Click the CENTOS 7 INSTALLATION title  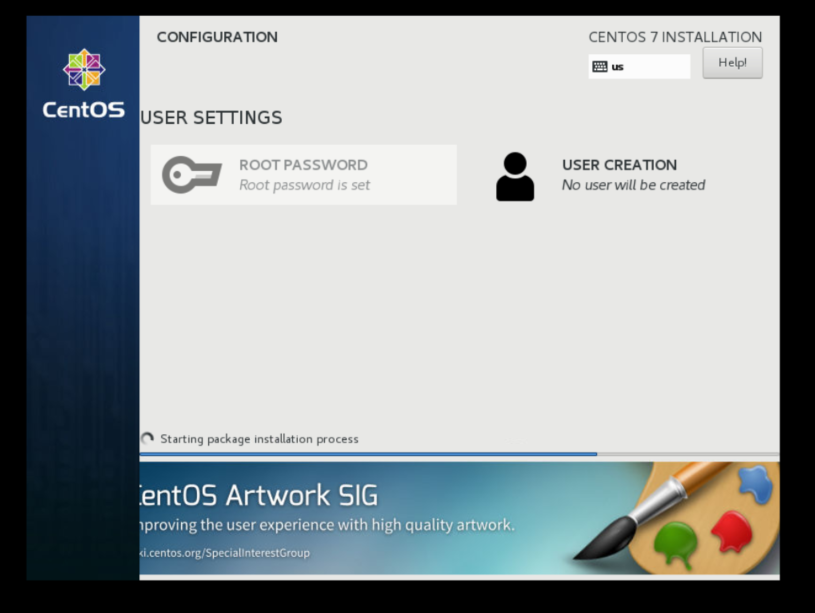click(x=675, y=37)
